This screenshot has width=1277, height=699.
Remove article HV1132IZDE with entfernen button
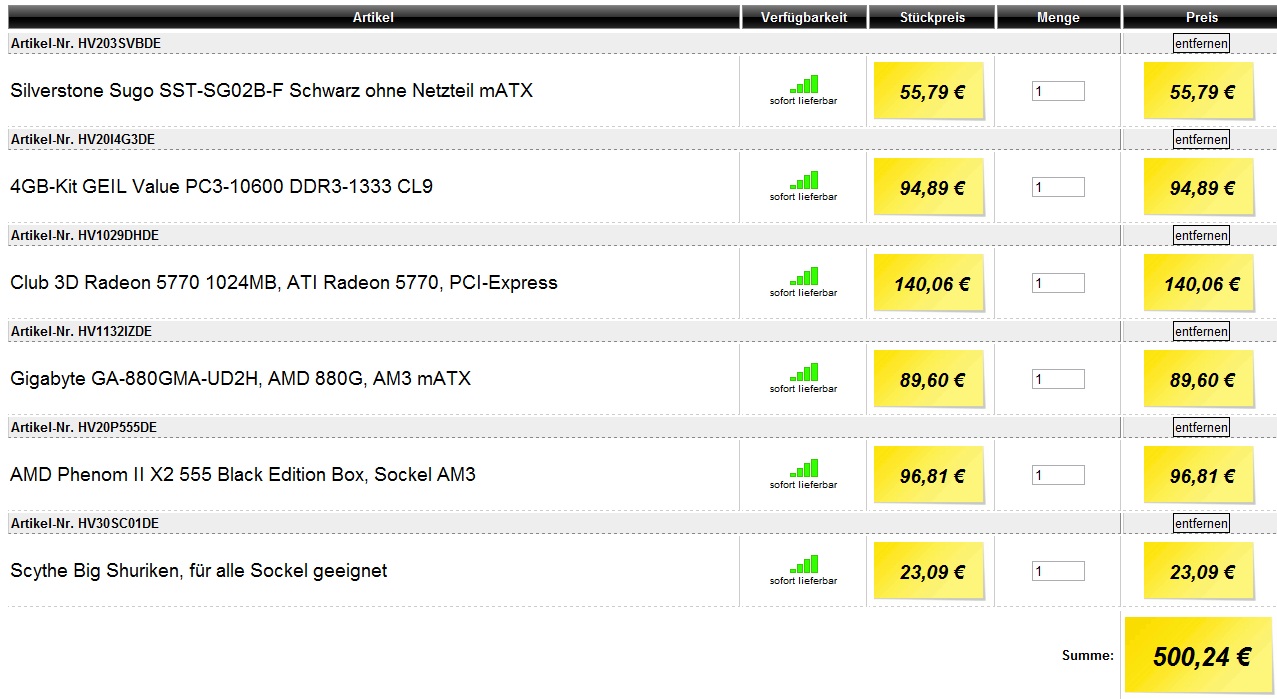1201,331
